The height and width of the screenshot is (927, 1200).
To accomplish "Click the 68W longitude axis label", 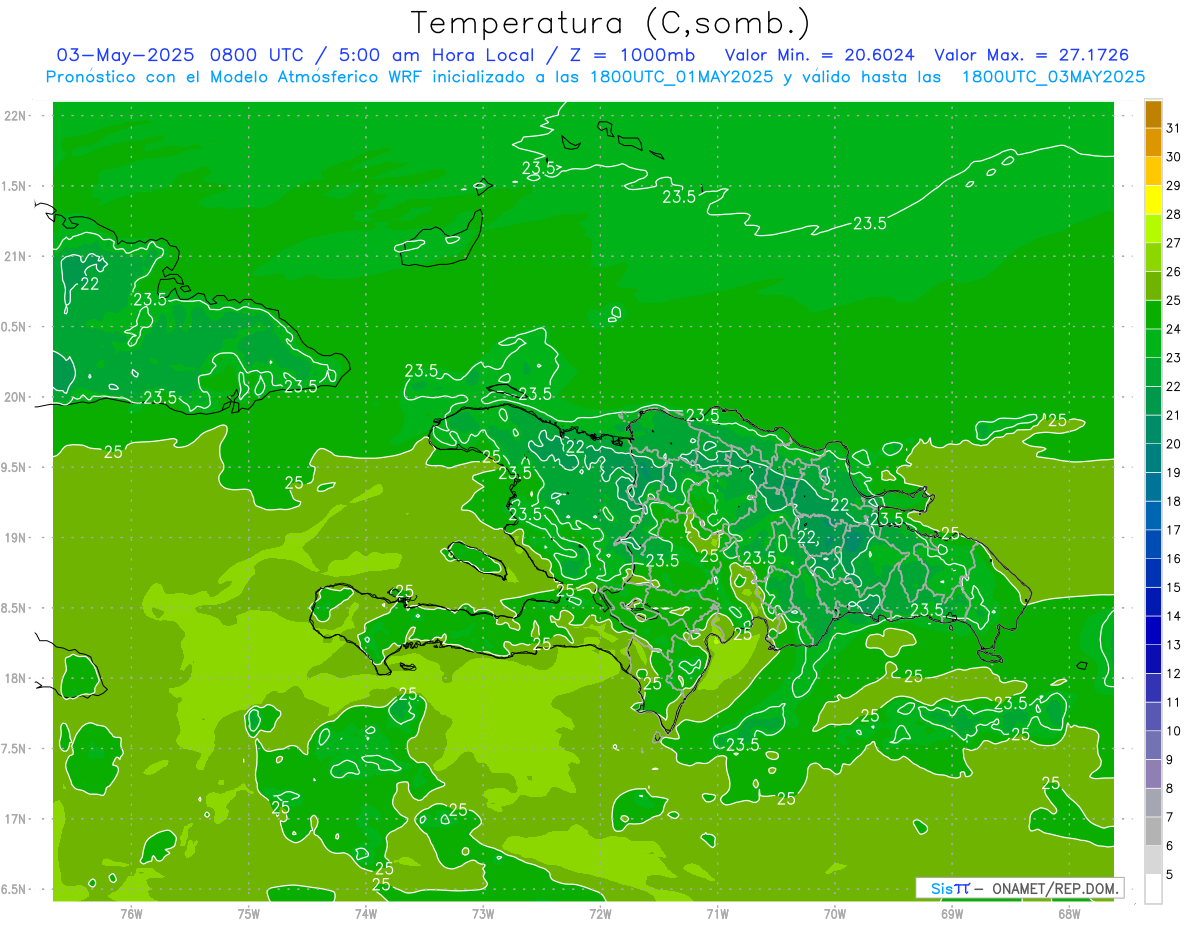I will click(x=1069, y=913).
